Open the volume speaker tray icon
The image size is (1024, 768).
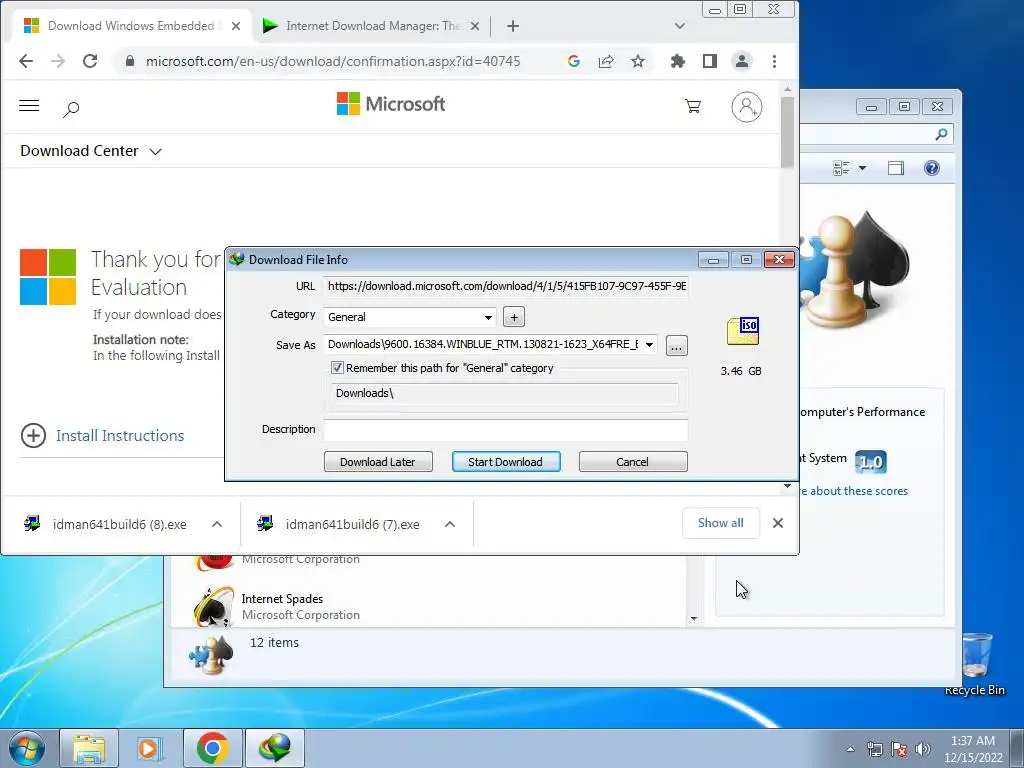[x=923, y=749]
